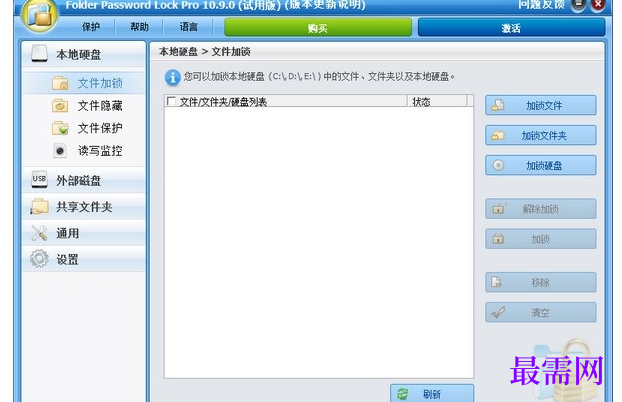The width and height of the screenshot is (622, 402).
Task: Select 读写监控 in the sidebar
Action: click(84, 151)
